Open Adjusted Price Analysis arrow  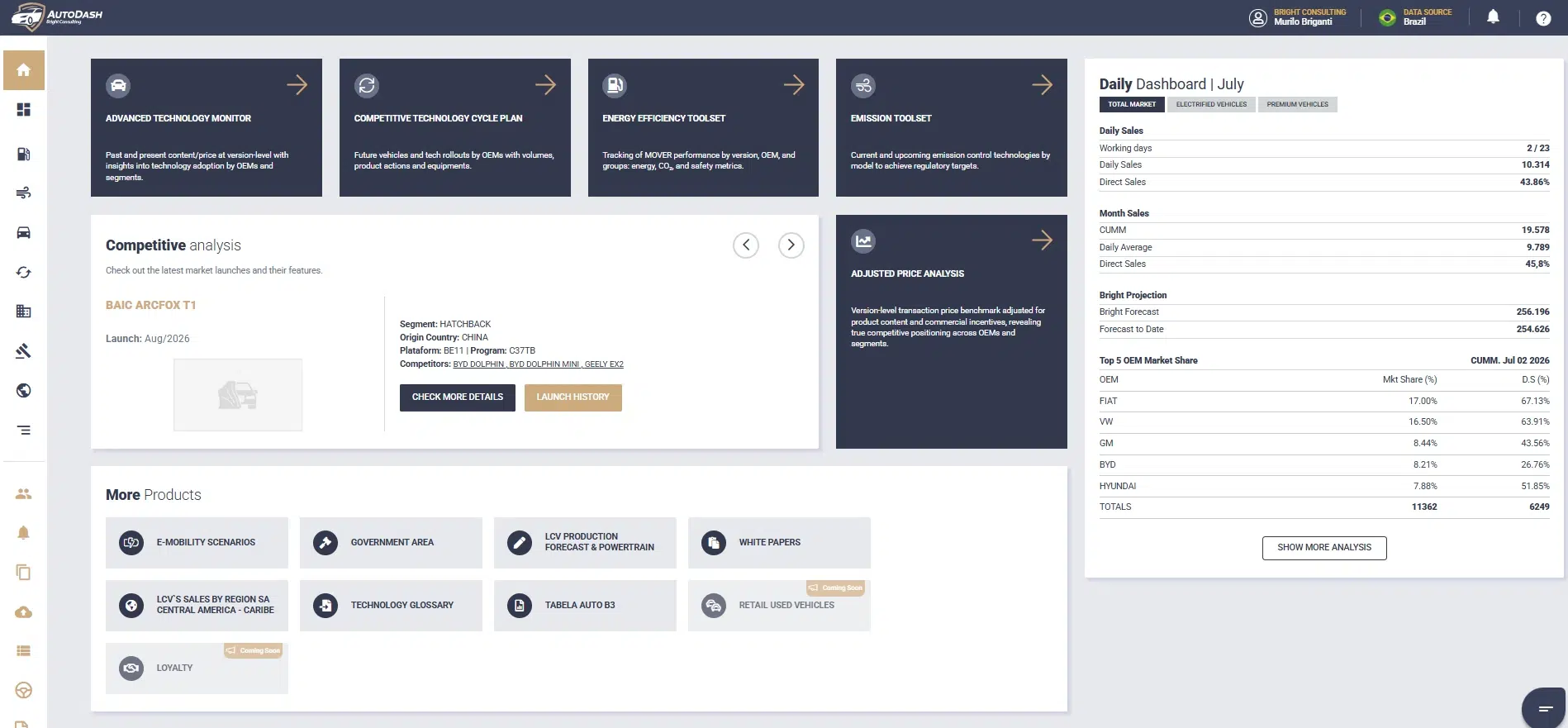(1042, 240)
